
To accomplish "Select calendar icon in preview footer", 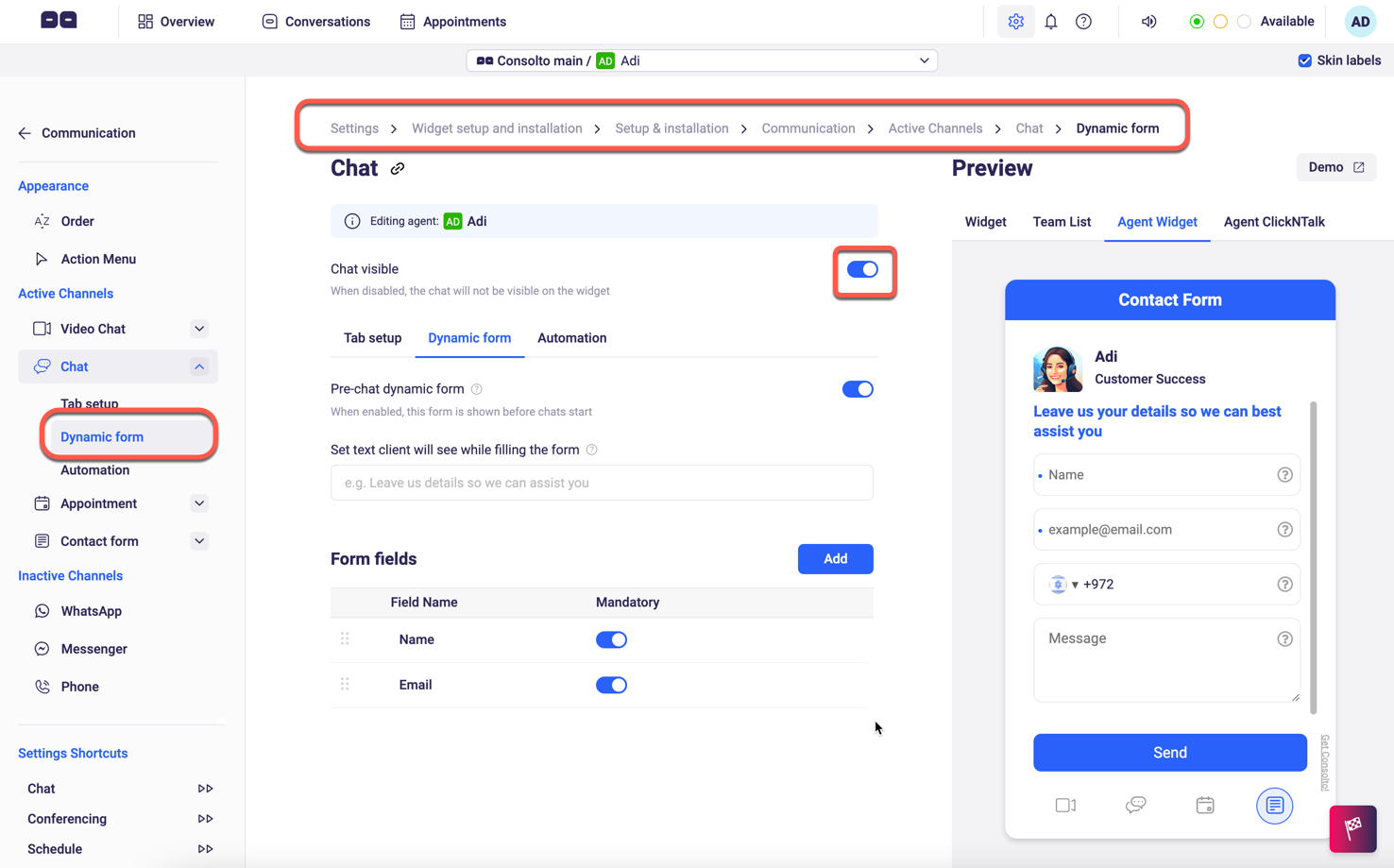I will 1205,806.
